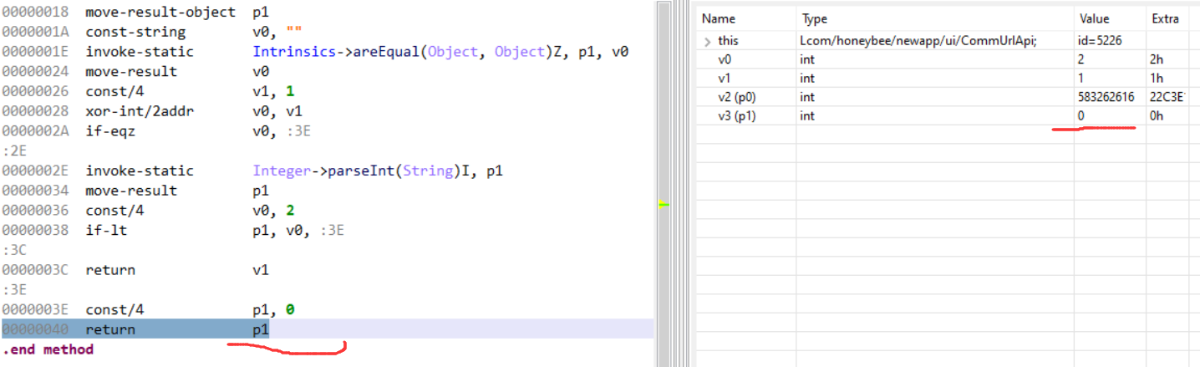
Task: Click address 0000002E
Action: click(35, 171)
